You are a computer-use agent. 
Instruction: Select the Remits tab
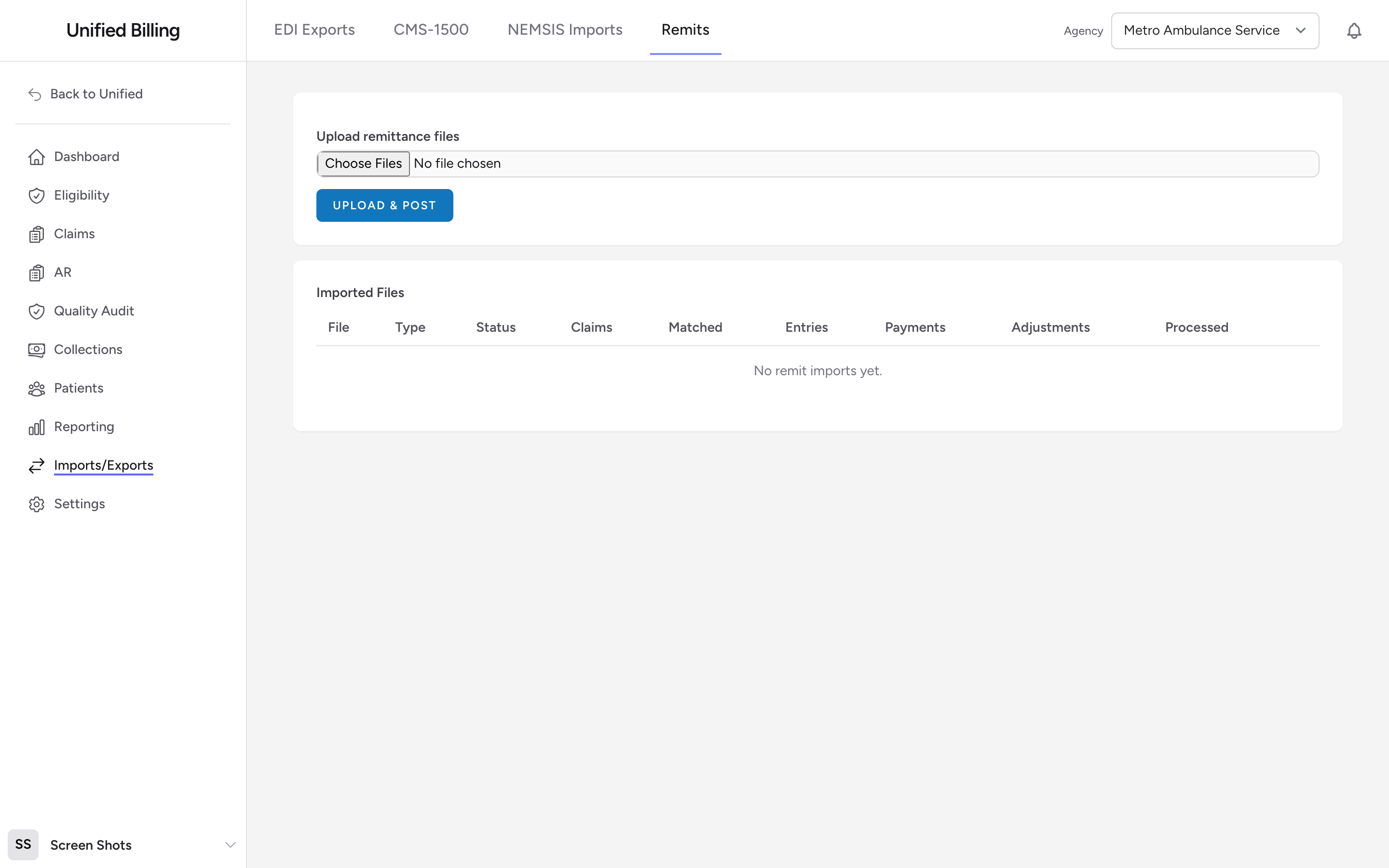(x=685, y=30)
